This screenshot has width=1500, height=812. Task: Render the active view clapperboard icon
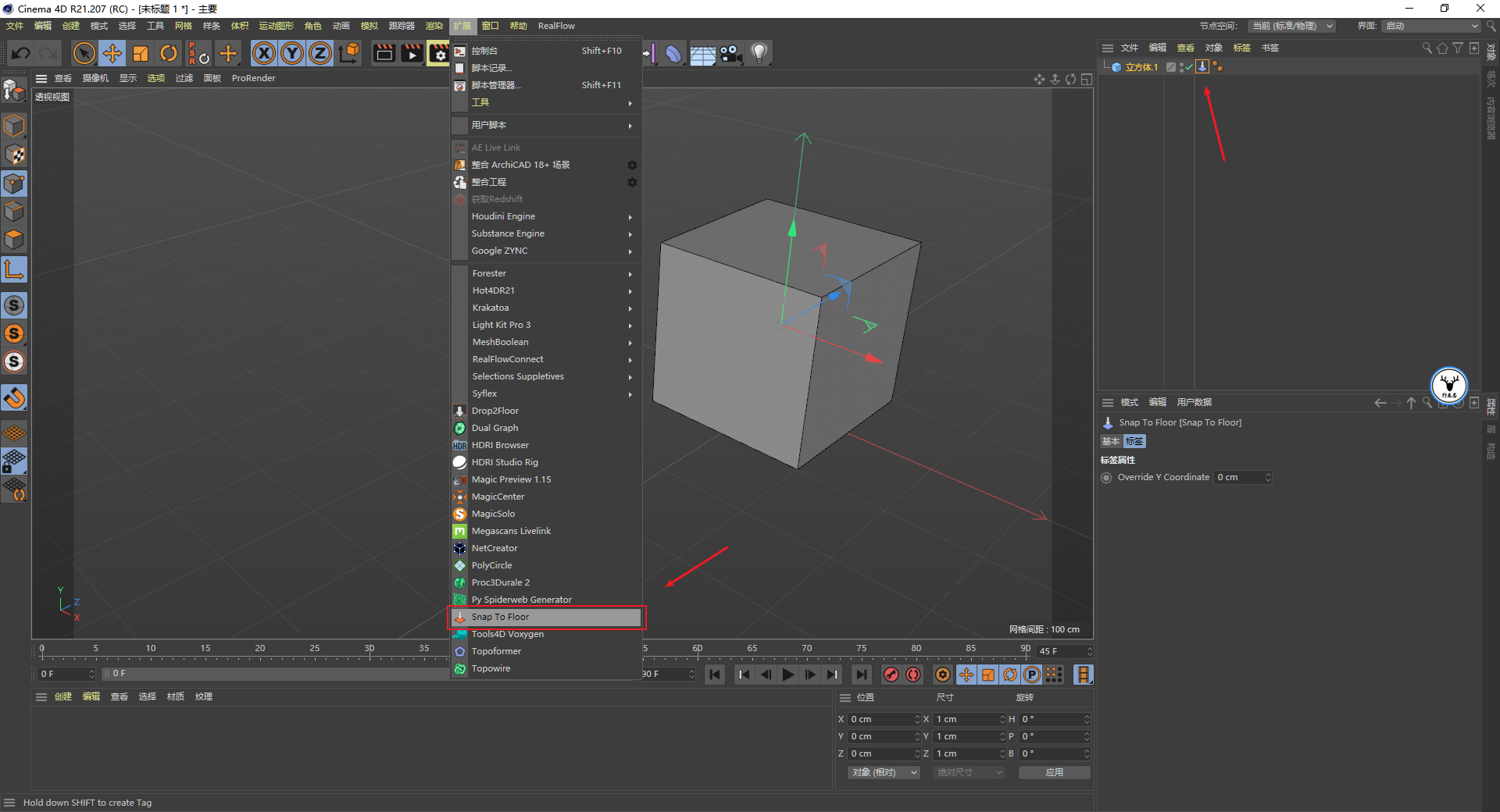click(x=384, y=54)
